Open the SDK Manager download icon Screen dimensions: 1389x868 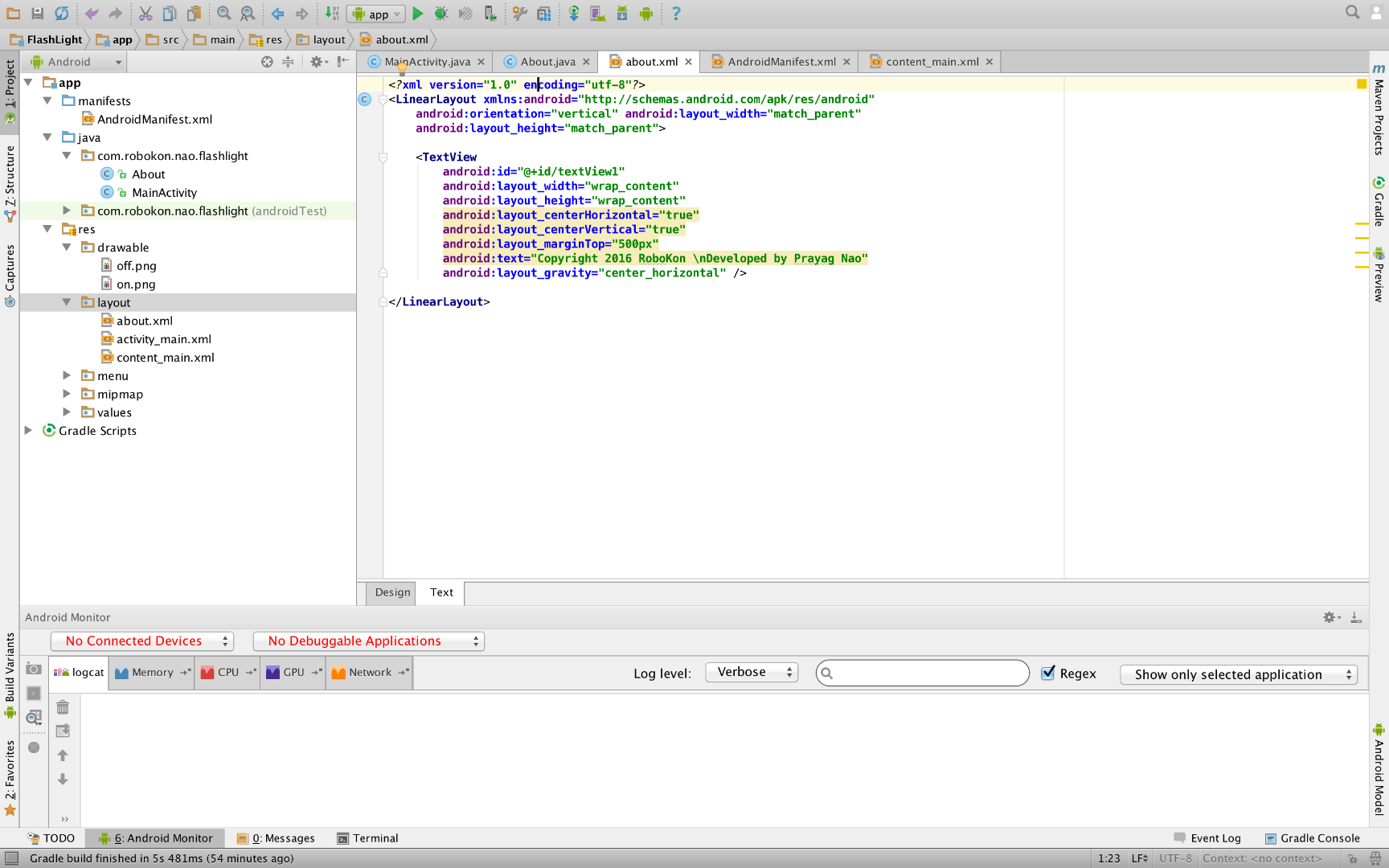pyautogui.click(x=622, y=14)
